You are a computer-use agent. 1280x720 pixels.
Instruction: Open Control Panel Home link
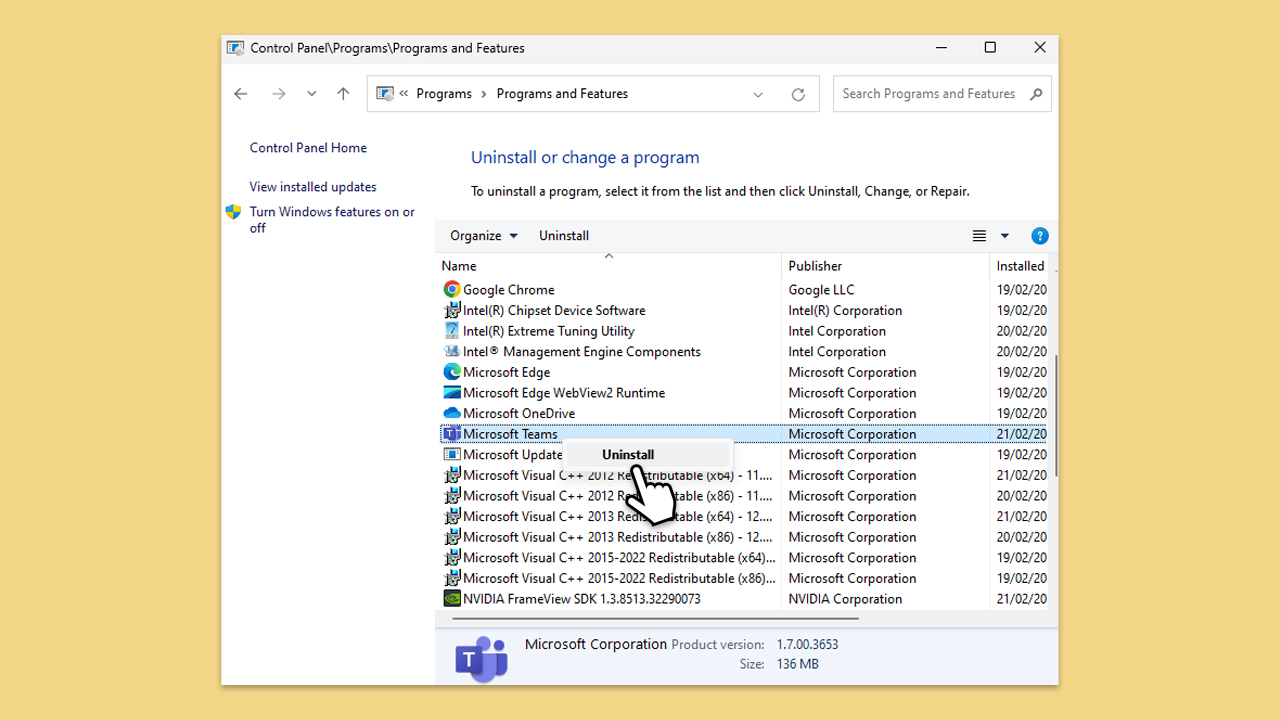pyautogui.click(x=308, y=147)
